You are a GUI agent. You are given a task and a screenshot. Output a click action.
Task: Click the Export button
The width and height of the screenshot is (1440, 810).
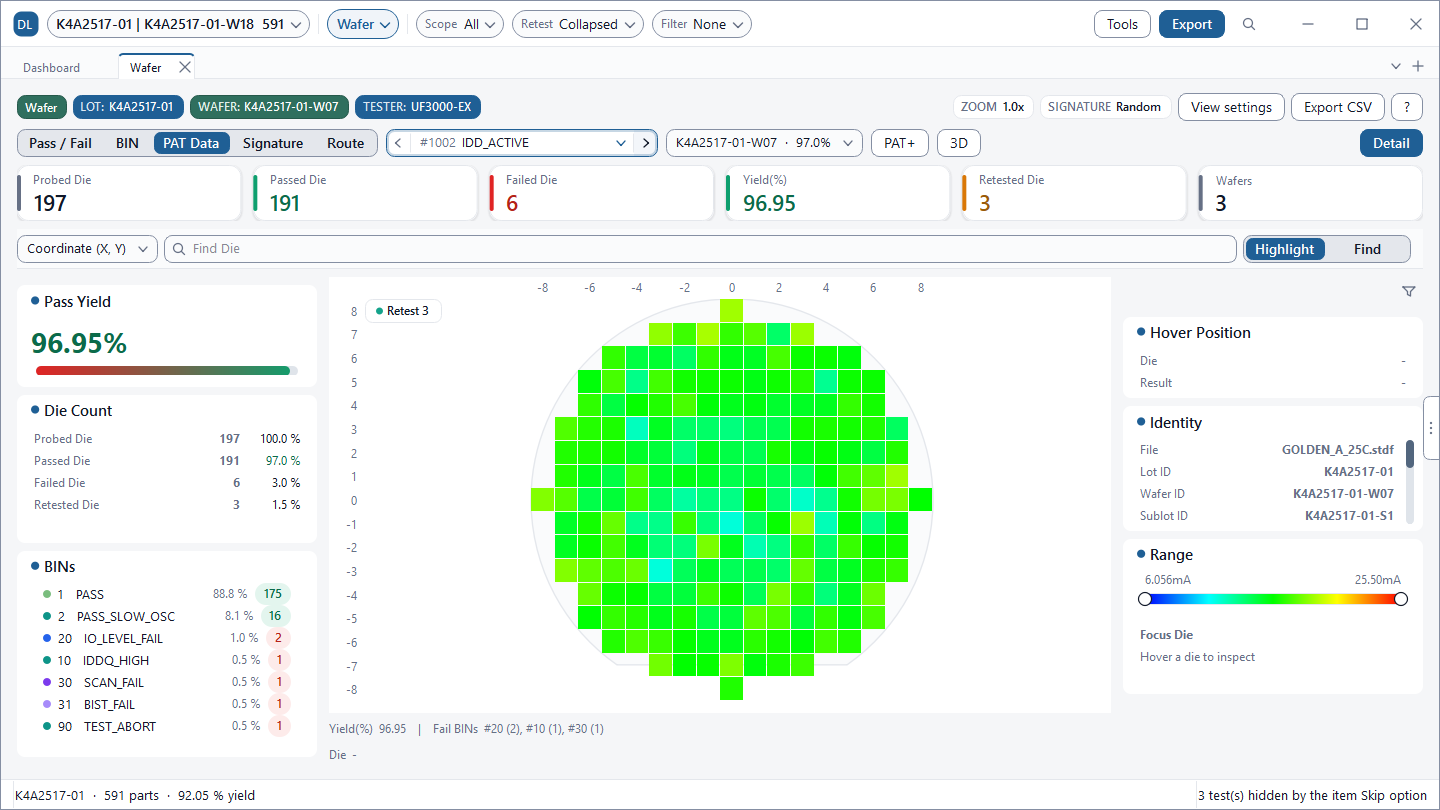(x=1192, y=24)
